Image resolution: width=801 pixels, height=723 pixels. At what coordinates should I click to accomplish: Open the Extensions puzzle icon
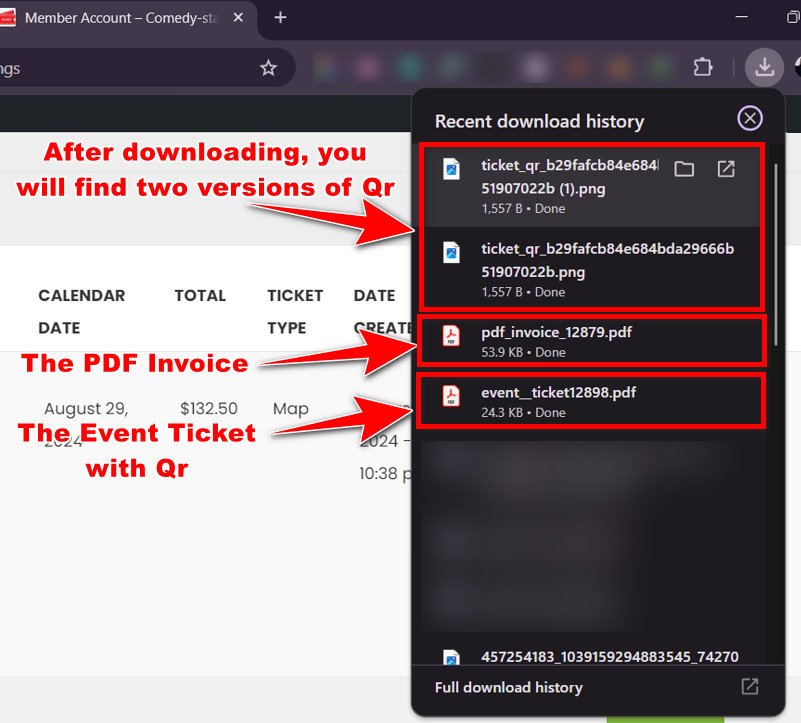(x=703, y=68)
